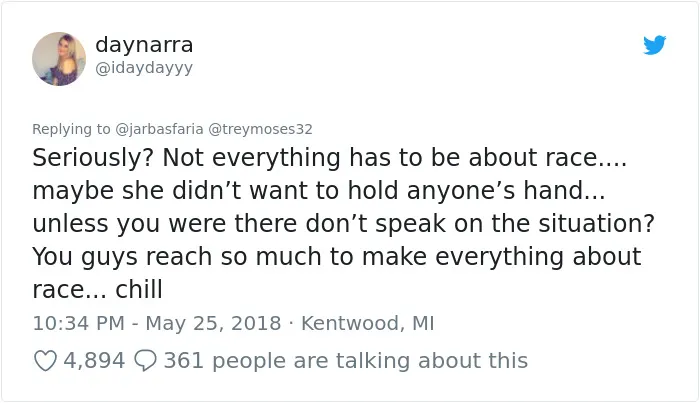Click empty card space beside the avatar
700x403 pixels.
tap(402, 67)
